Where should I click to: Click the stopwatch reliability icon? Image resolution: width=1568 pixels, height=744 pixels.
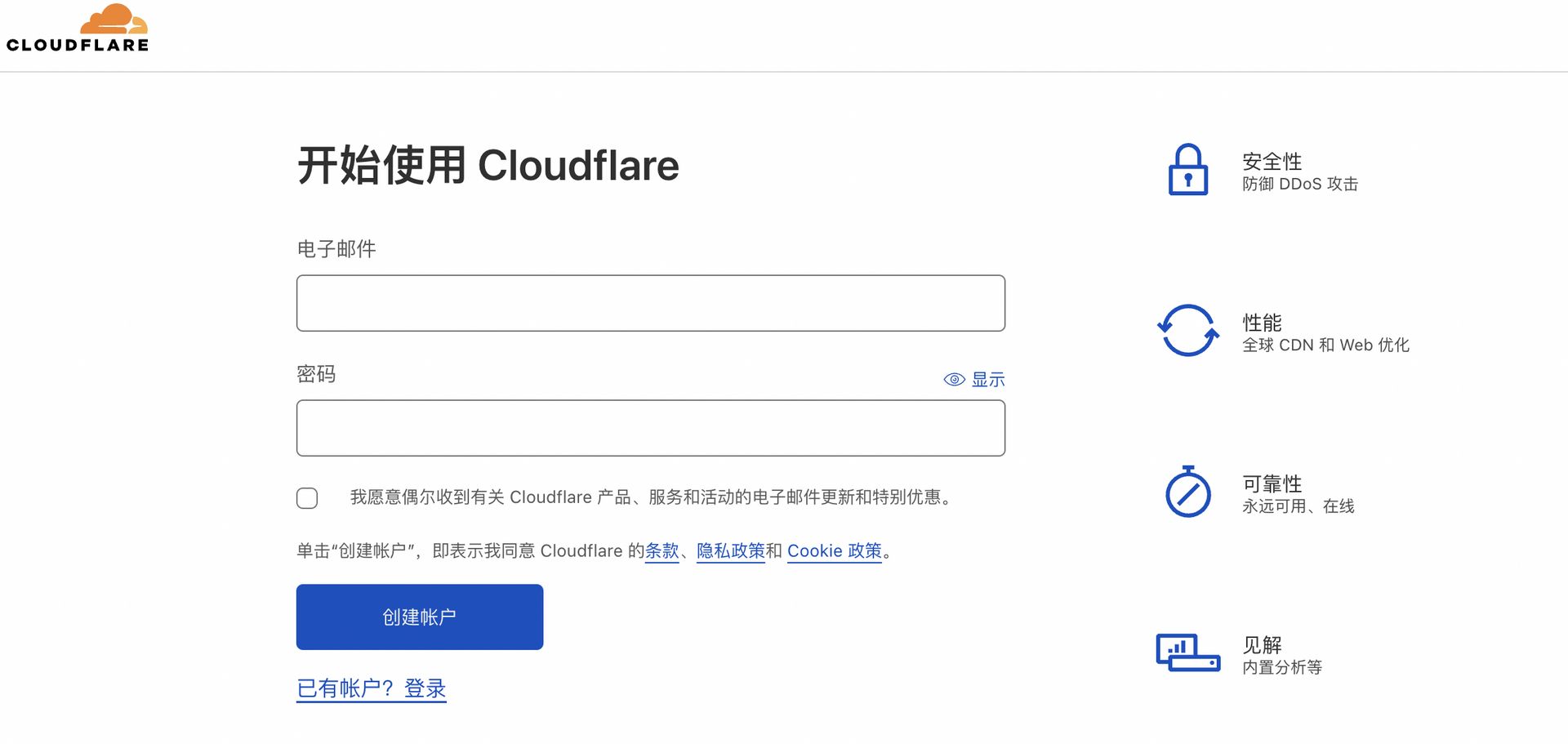pyautogui.click(x=1188, y=493)
